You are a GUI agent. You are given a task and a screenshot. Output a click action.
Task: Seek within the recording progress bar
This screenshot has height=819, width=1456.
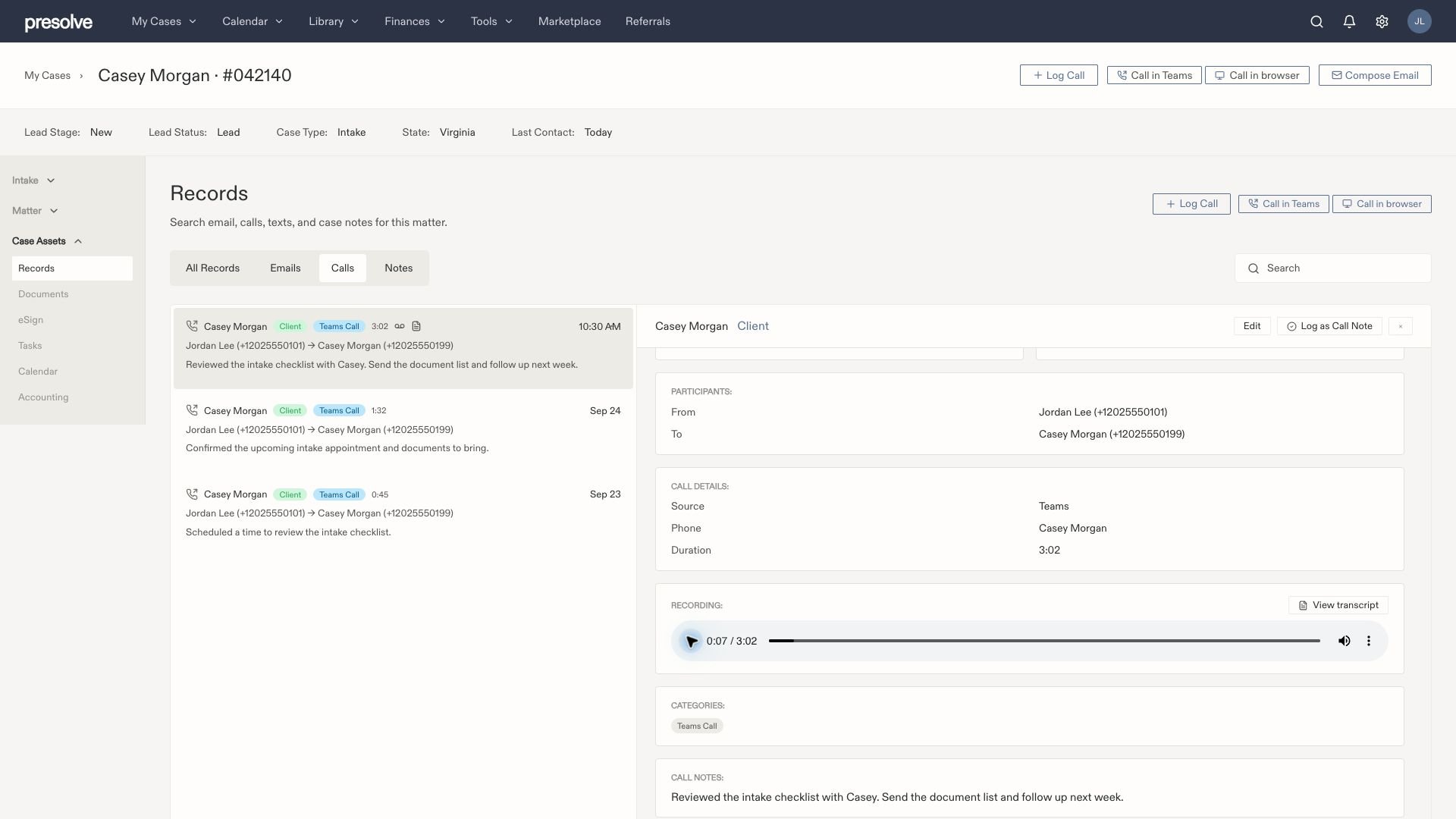tap(1044, 641)
